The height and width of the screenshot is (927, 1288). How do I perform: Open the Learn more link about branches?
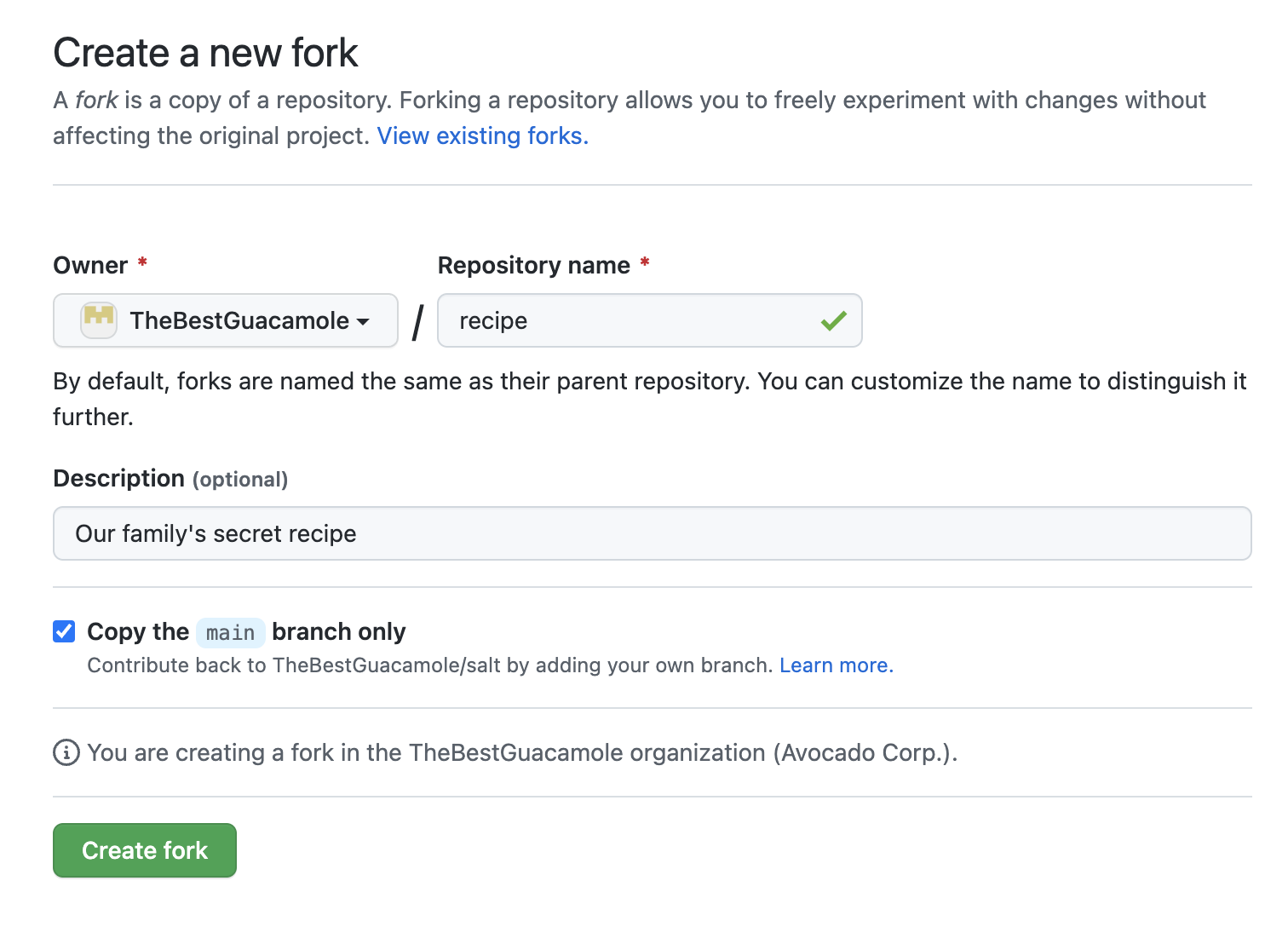[x=836, y=665]
